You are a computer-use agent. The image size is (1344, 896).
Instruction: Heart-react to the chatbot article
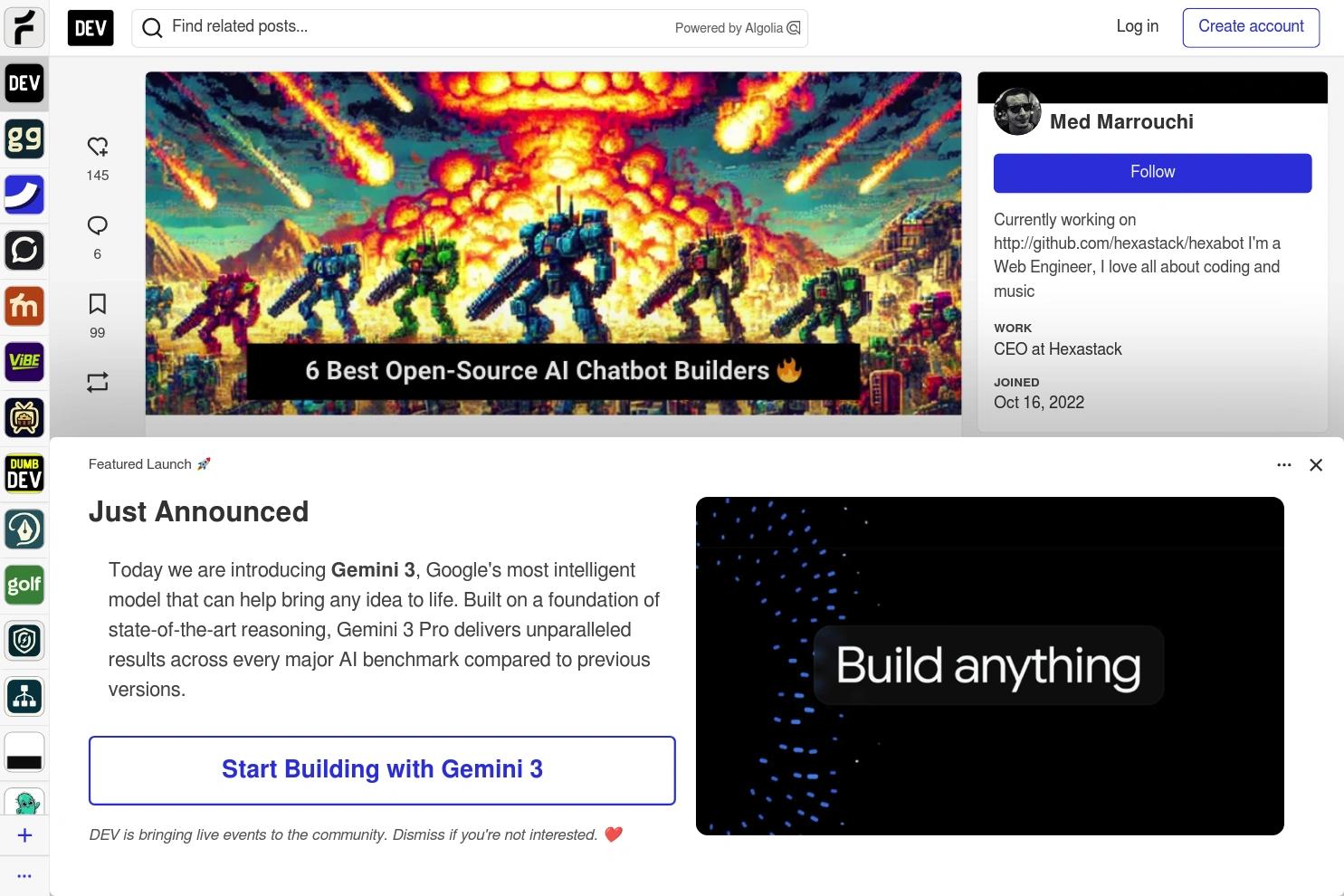(97, 147)
